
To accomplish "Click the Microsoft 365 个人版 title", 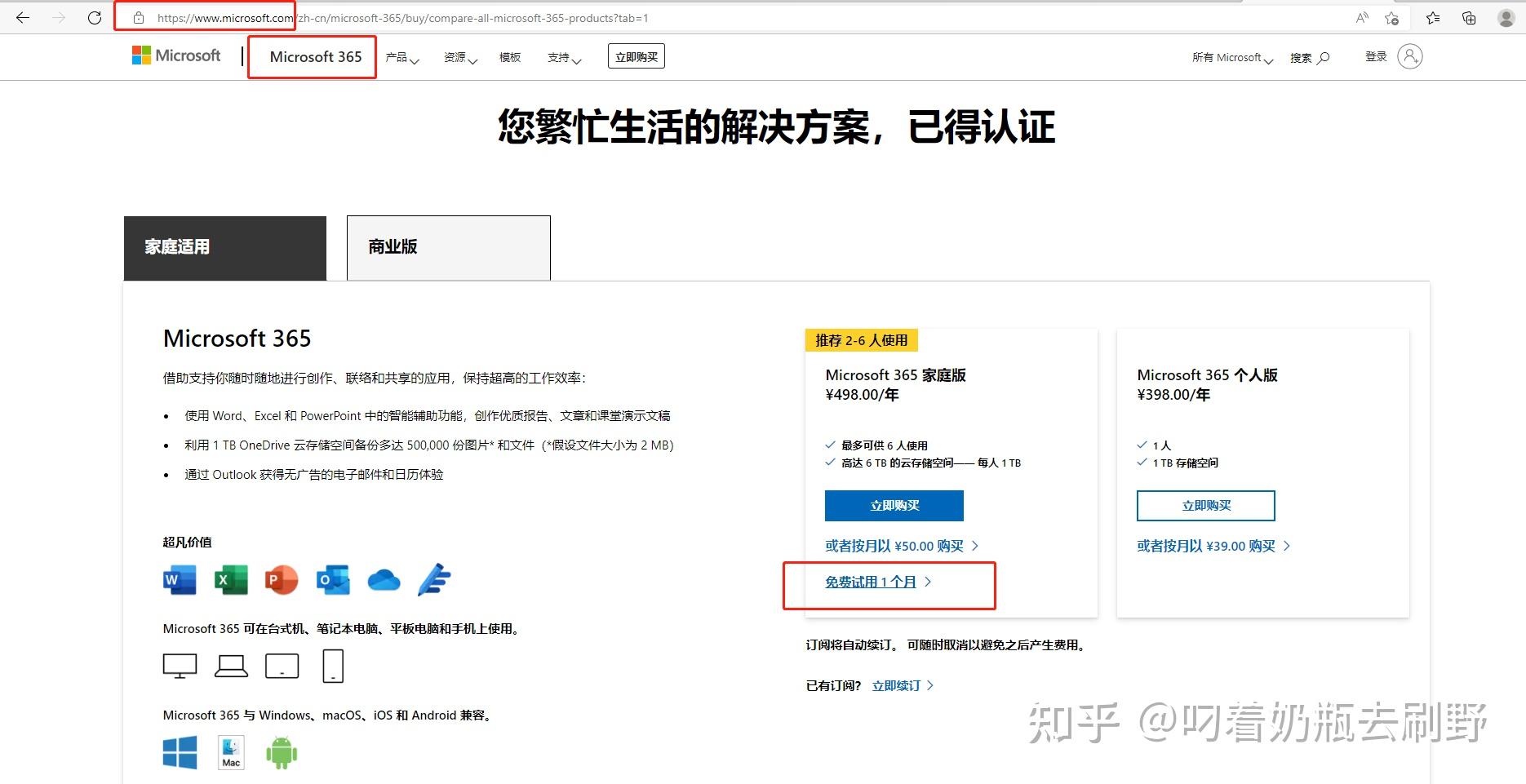I will coord(1208,375).
